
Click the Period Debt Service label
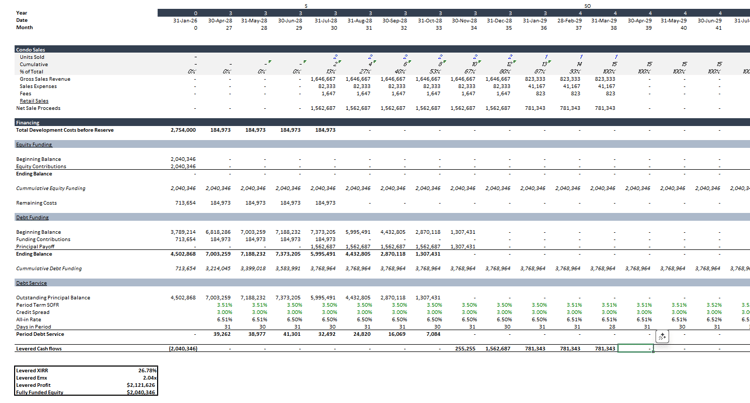pos(40,334)
